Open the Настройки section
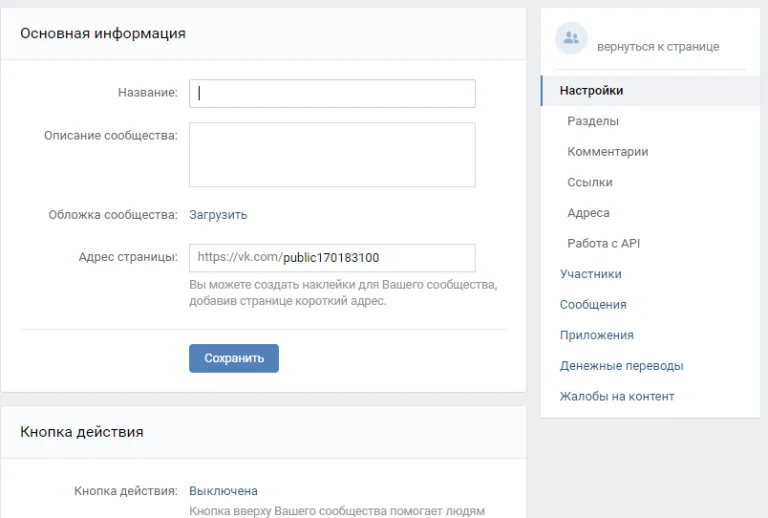Image resolution: width=768 pixels, height=518 pixels. [650, 91]
